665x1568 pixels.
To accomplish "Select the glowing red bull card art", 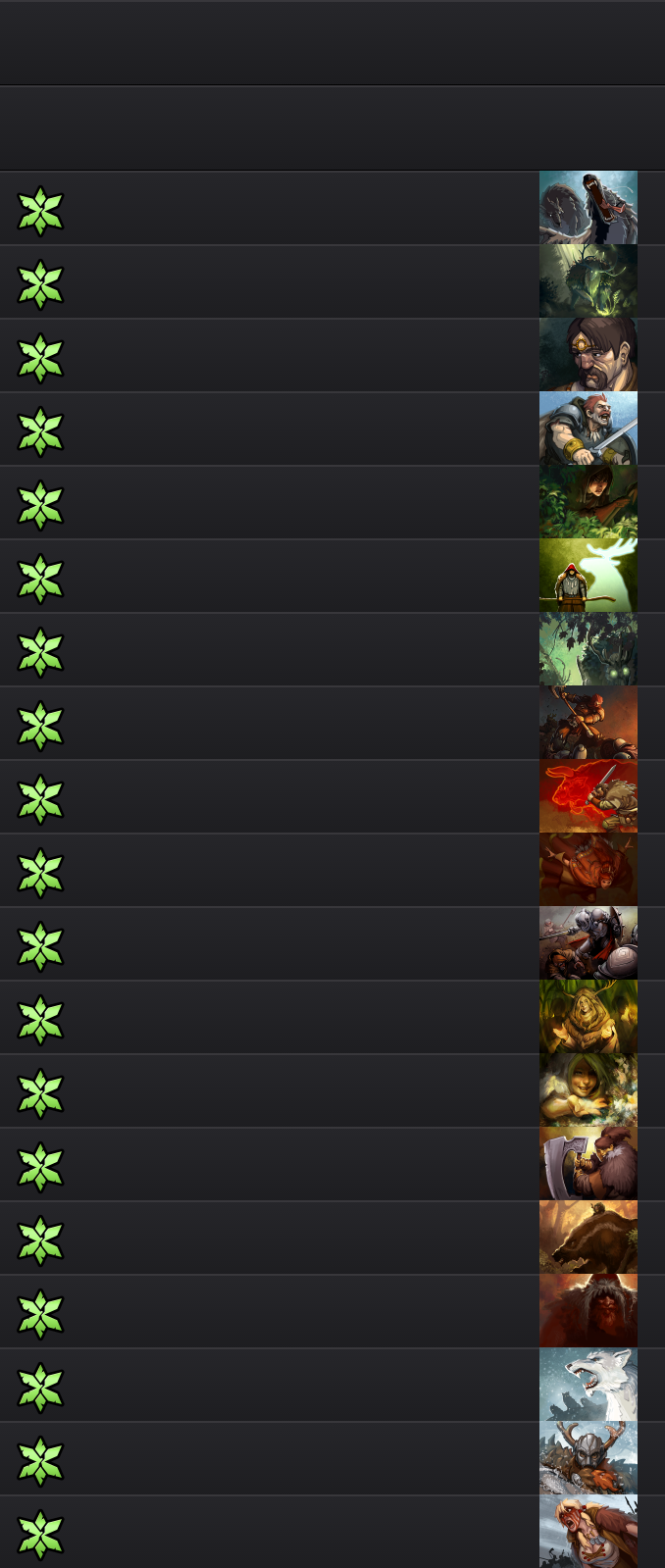I will pyautogui.click(x=588, y=796).
